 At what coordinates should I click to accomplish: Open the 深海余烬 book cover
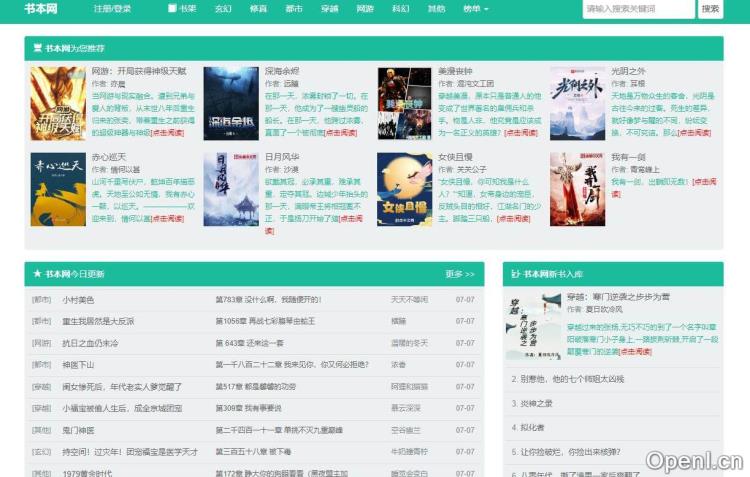point(231,103)
